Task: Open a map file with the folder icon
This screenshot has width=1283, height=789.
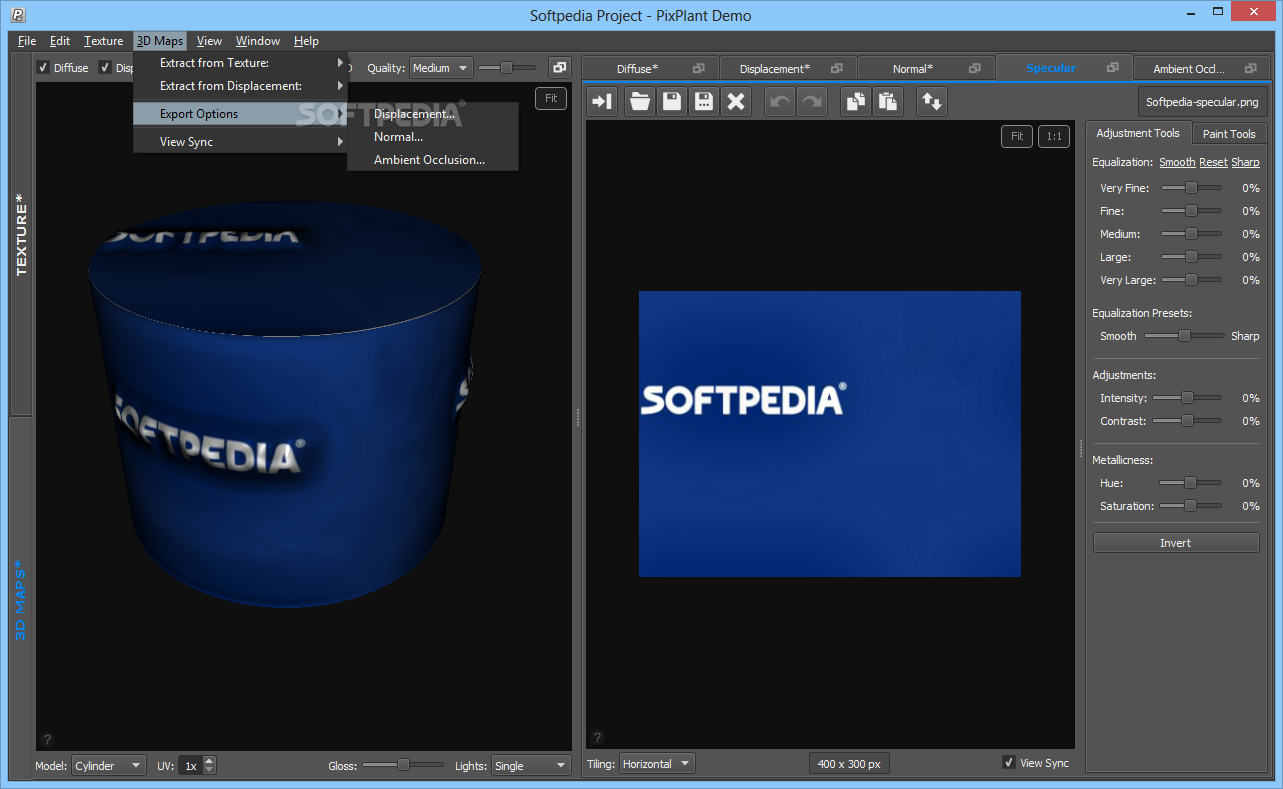Action: click(x=640, y=101)
